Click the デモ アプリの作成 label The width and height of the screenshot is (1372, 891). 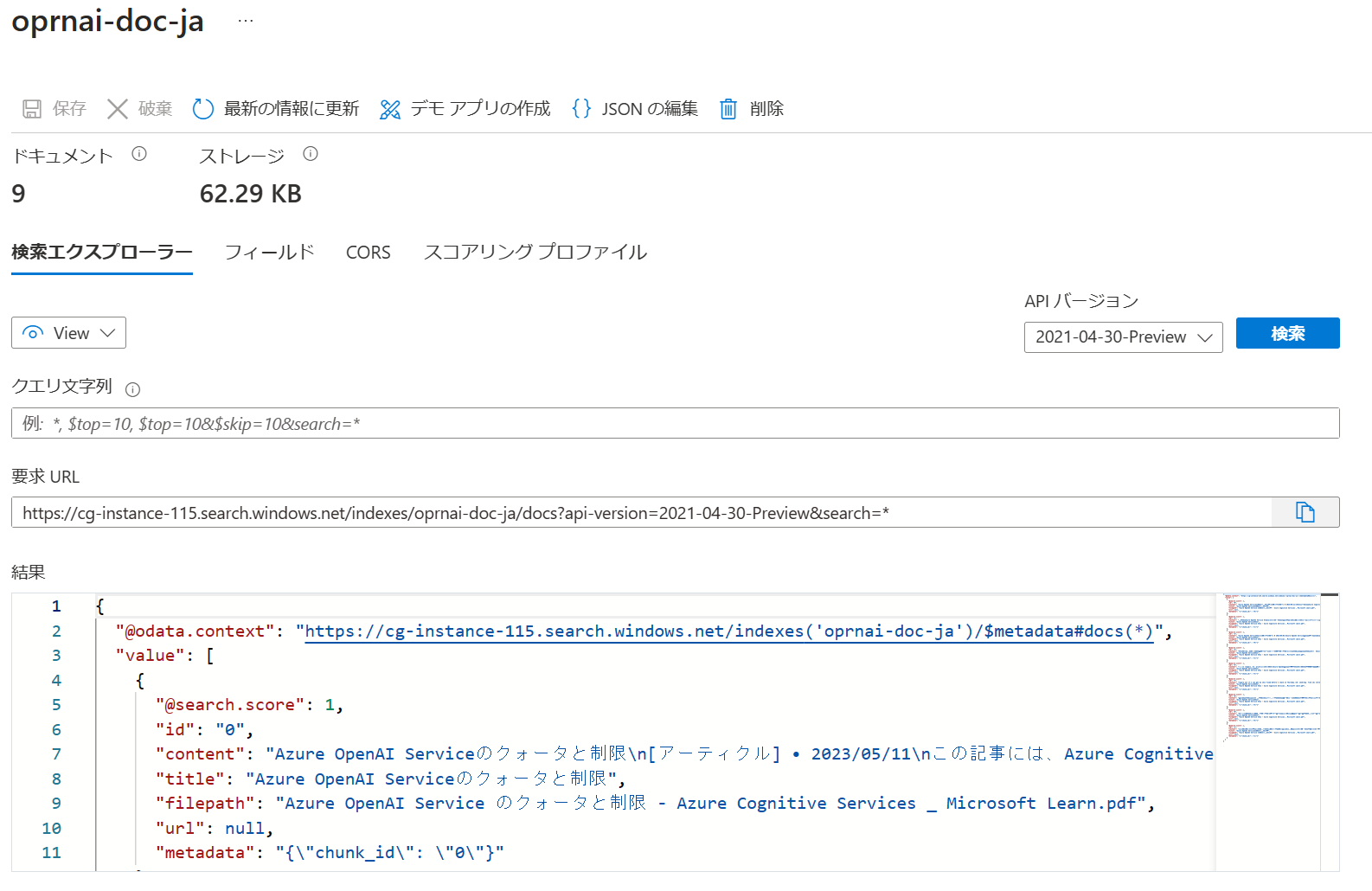(x=481, y=109)
